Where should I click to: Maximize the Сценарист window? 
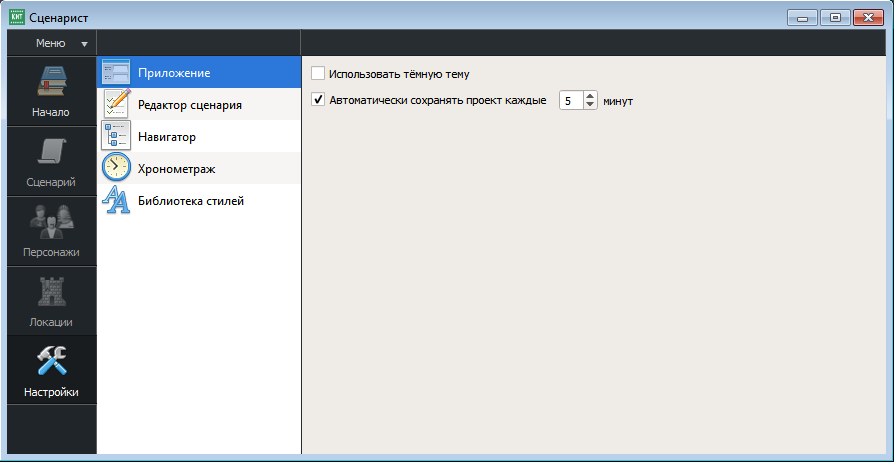click(835, 18)
